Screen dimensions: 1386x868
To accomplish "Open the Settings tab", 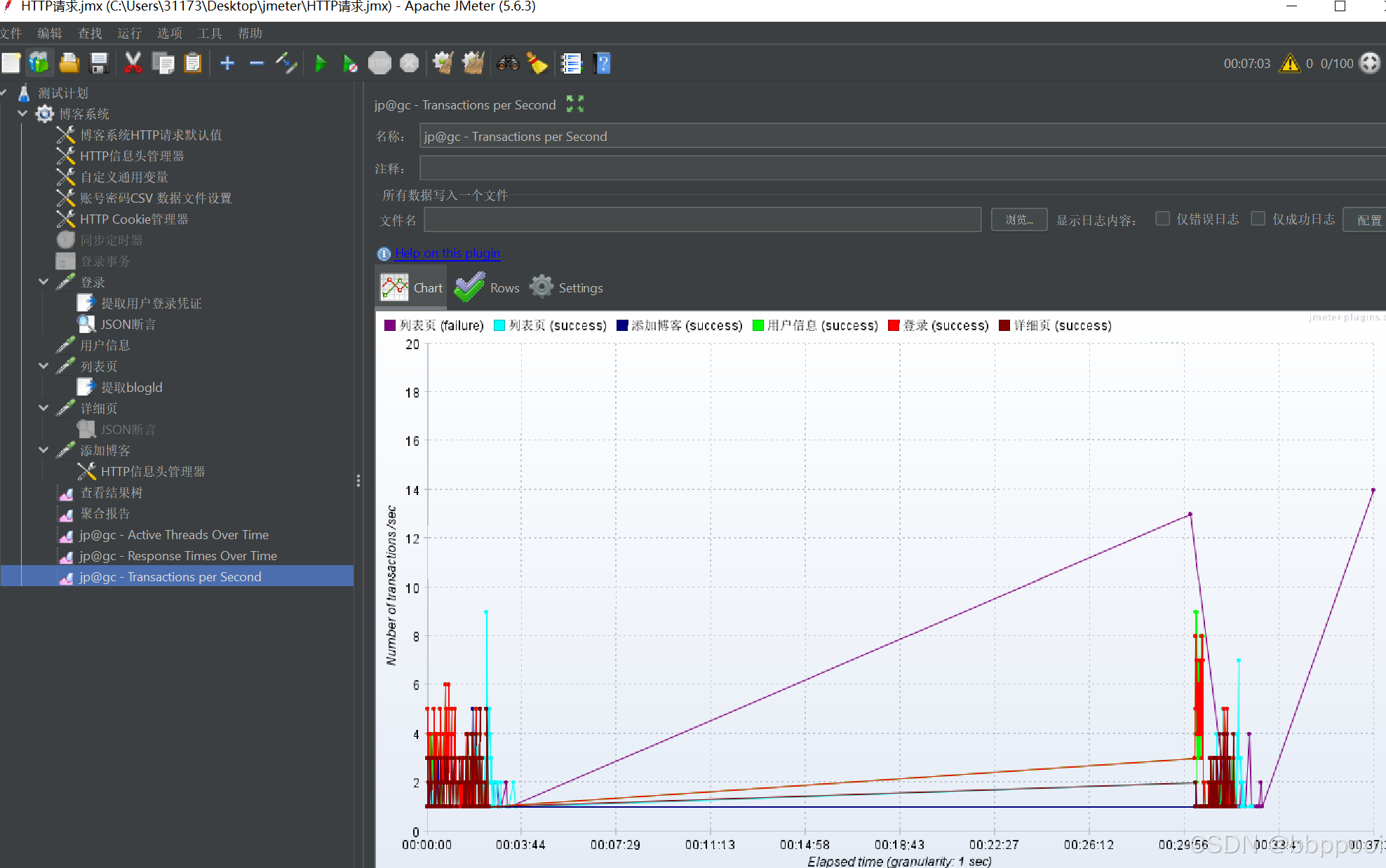I will pyautogui.click(x=567, y=288).
